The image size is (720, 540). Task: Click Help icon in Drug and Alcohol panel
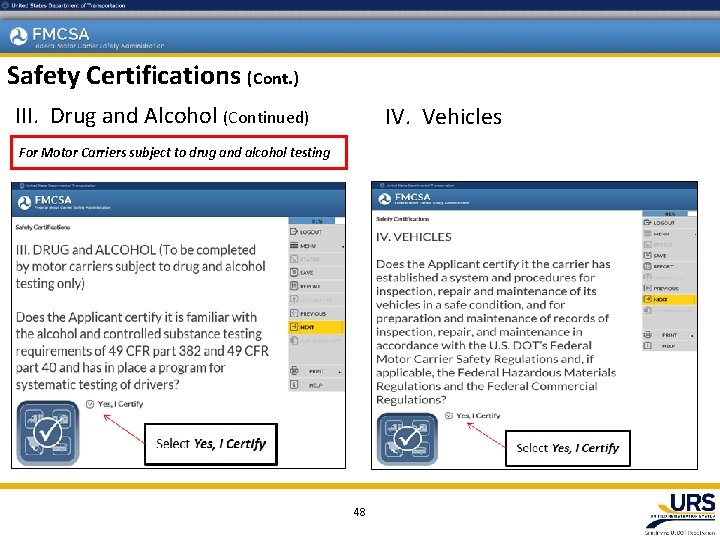294,385
